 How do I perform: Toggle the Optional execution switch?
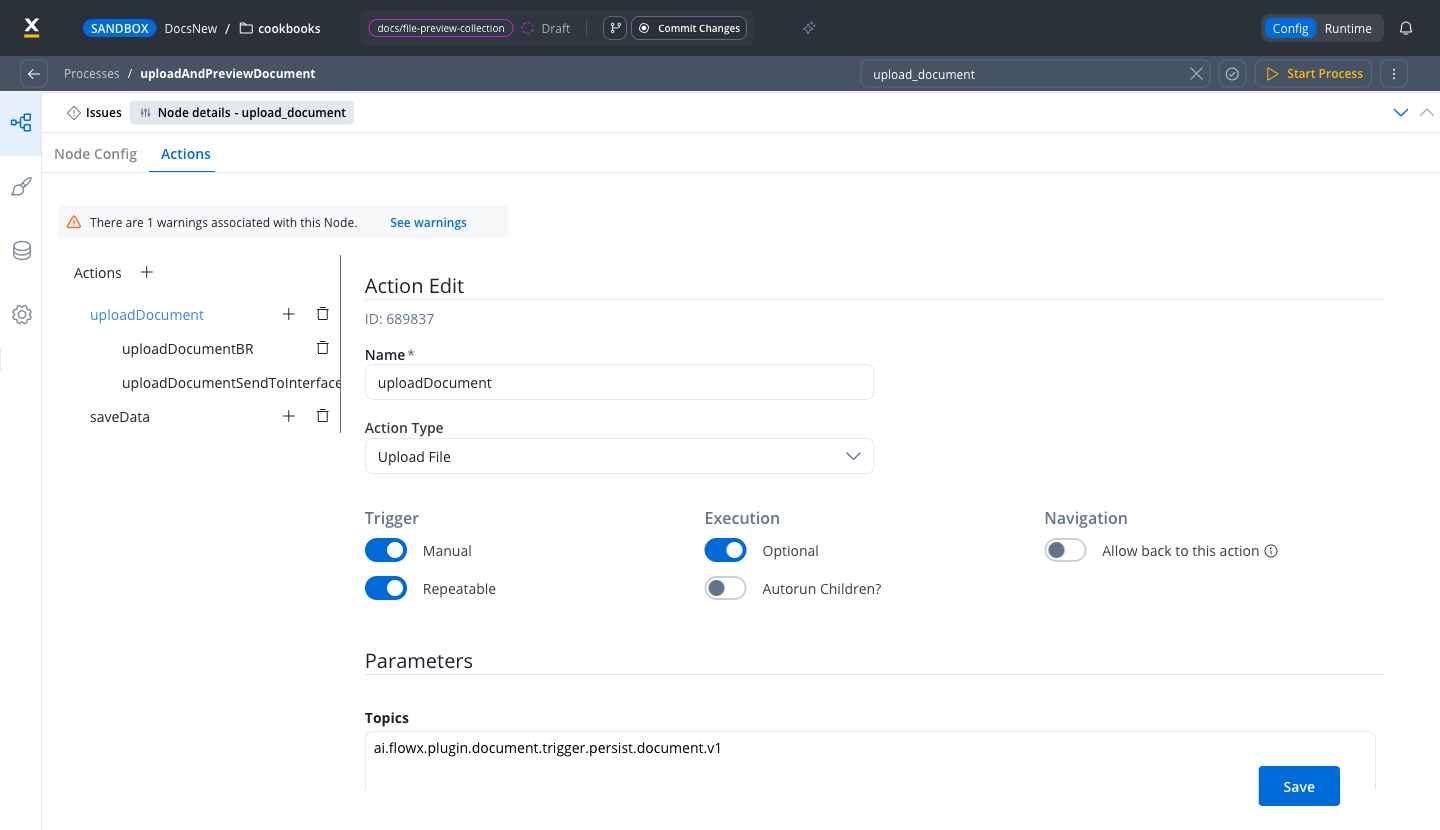click(x=726, y=550)
